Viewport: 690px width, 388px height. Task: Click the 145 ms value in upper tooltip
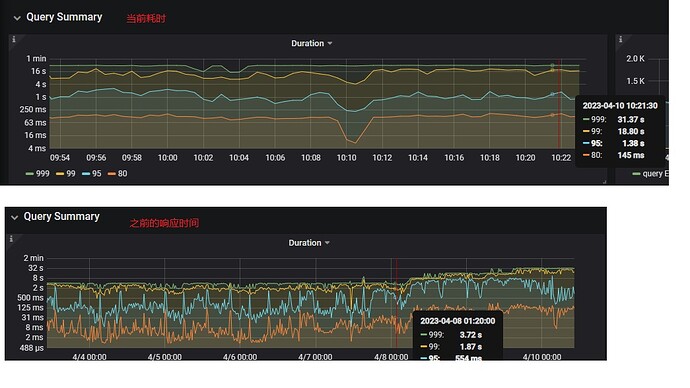tap(631, 155)
